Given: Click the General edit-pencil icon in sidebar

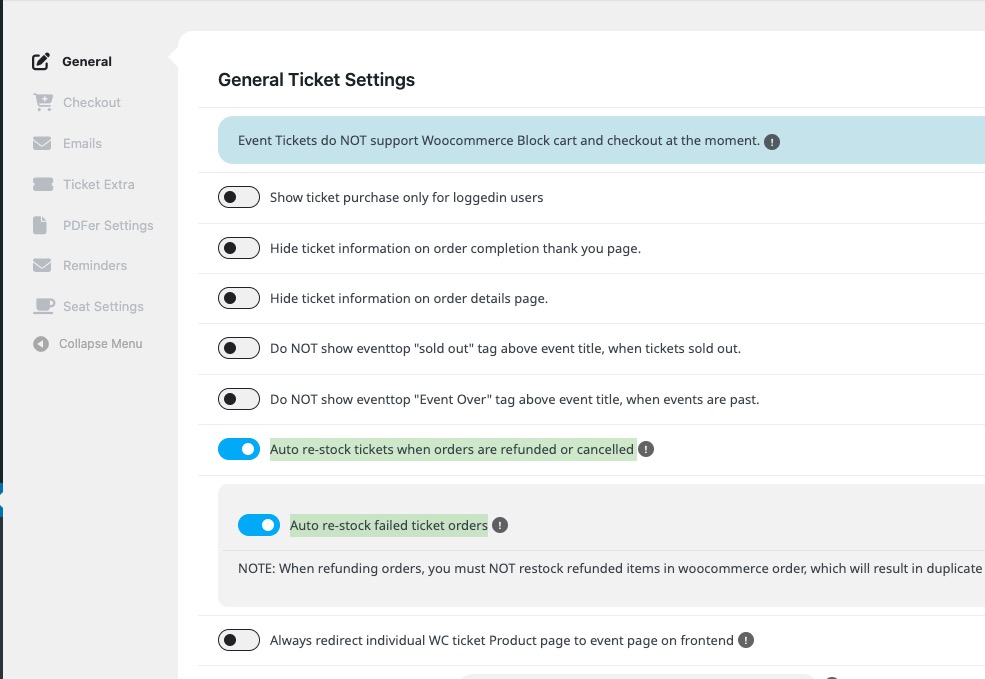Looking at the screenshot, I should click(x=41, y=62).
